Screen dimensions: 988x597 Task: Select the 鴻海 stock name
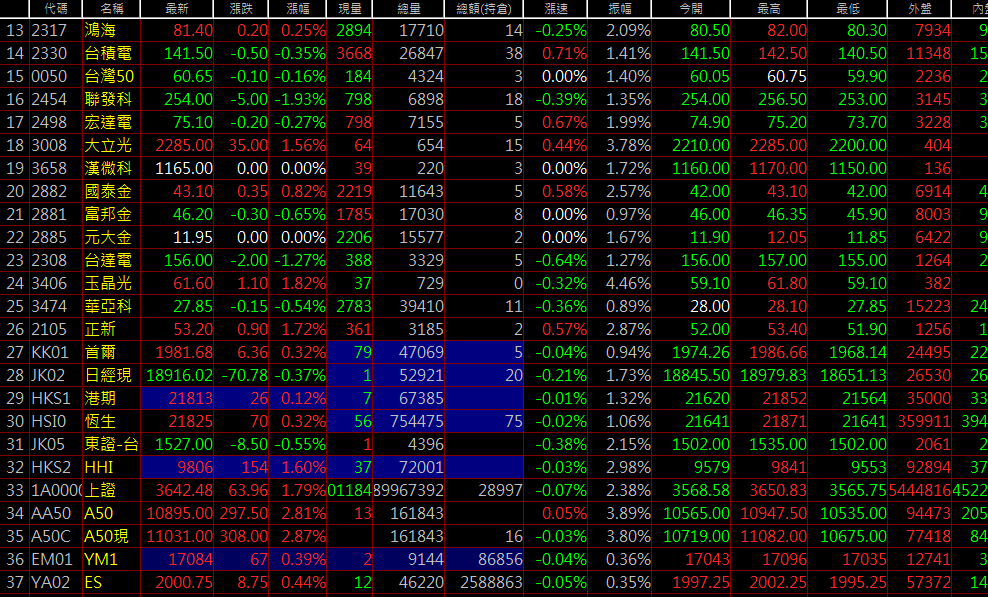100,30
